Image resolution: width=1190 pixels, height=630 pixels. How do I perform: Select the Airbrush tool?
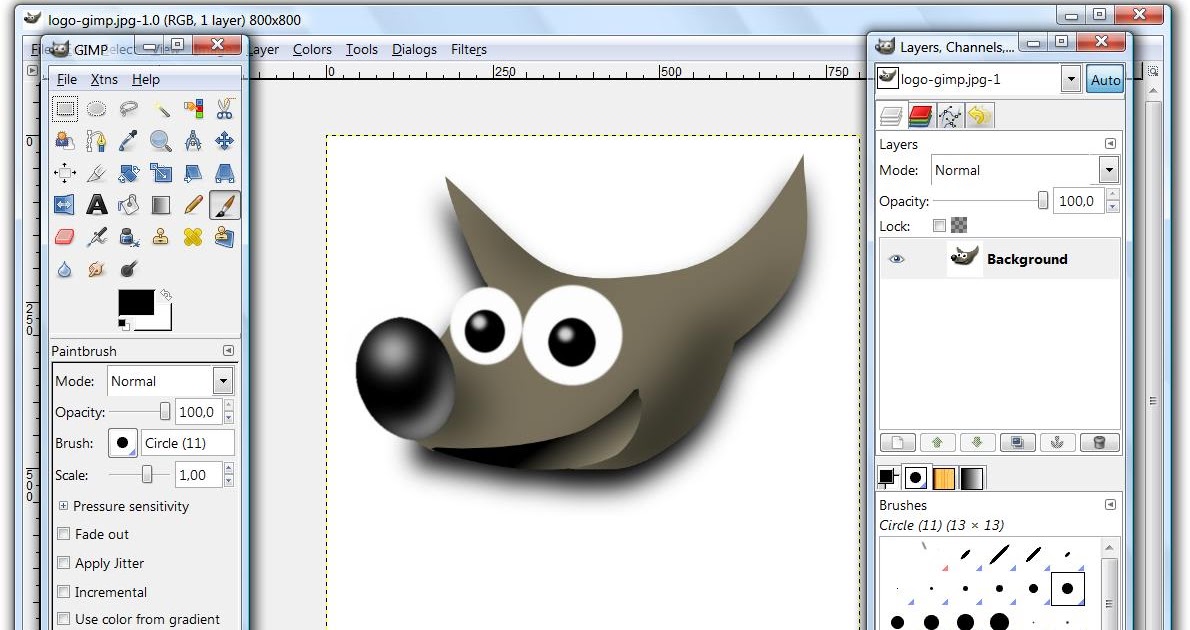point(96,237)
